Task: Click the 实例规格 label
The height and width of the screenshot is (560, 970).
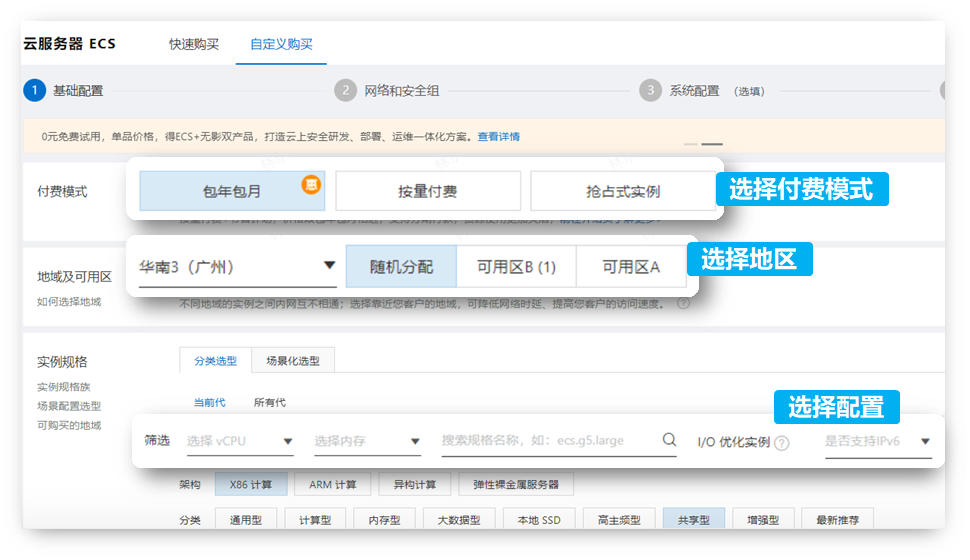Action: click(62, 362)
